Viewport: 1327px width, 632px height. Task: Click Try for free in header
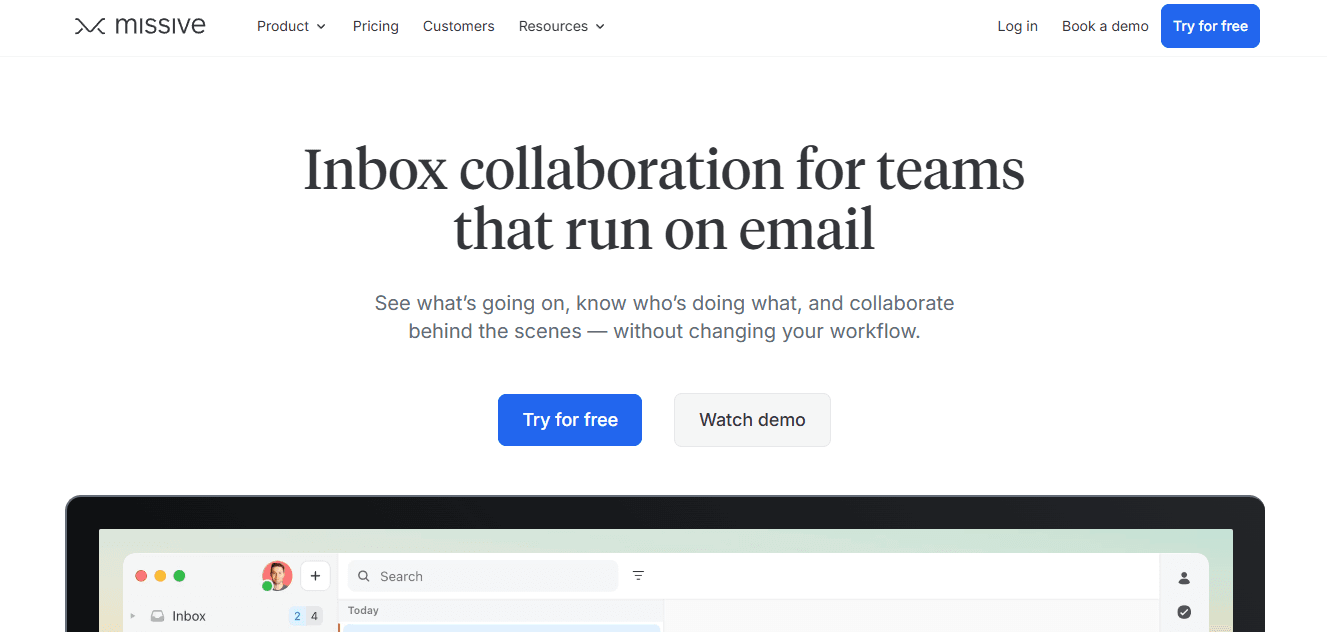(x=1210, y=26)
